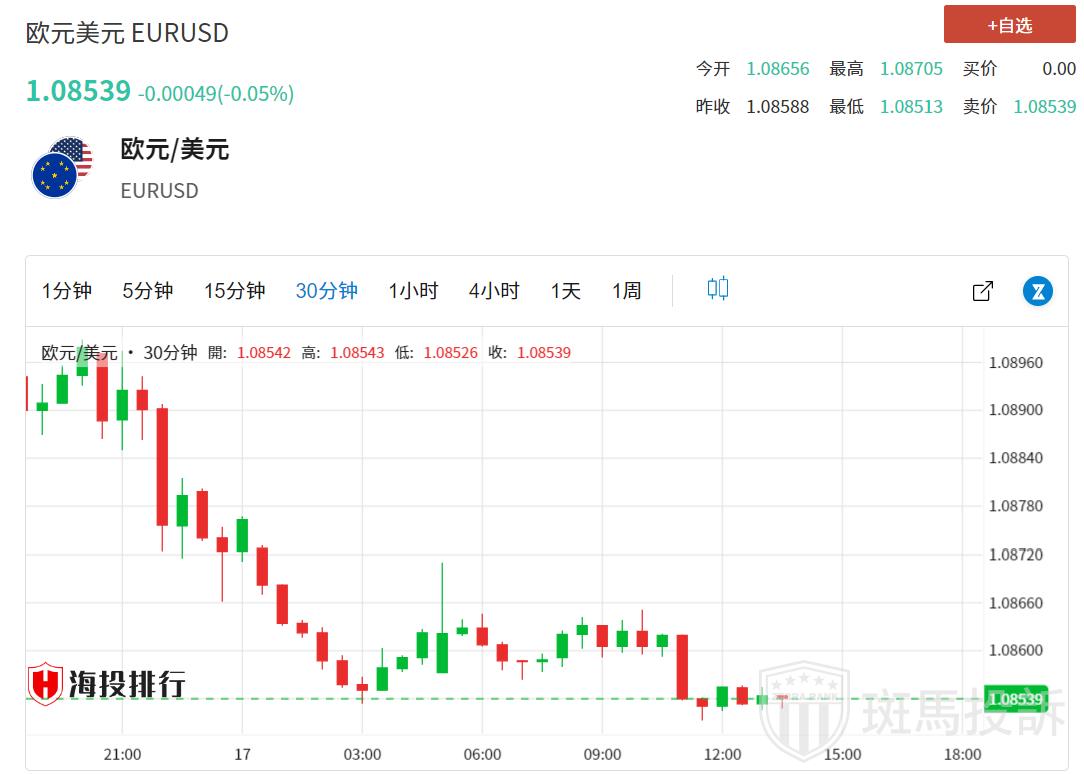Show the 1天 daily chart

(565, 291)
